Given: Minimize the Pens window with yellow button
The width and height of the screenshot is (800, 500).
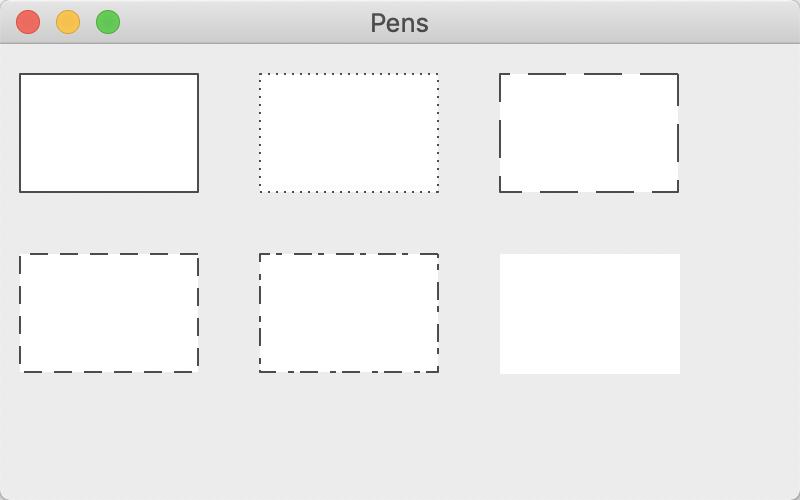Looking at the screenshot, I should [x=68, y=22].
